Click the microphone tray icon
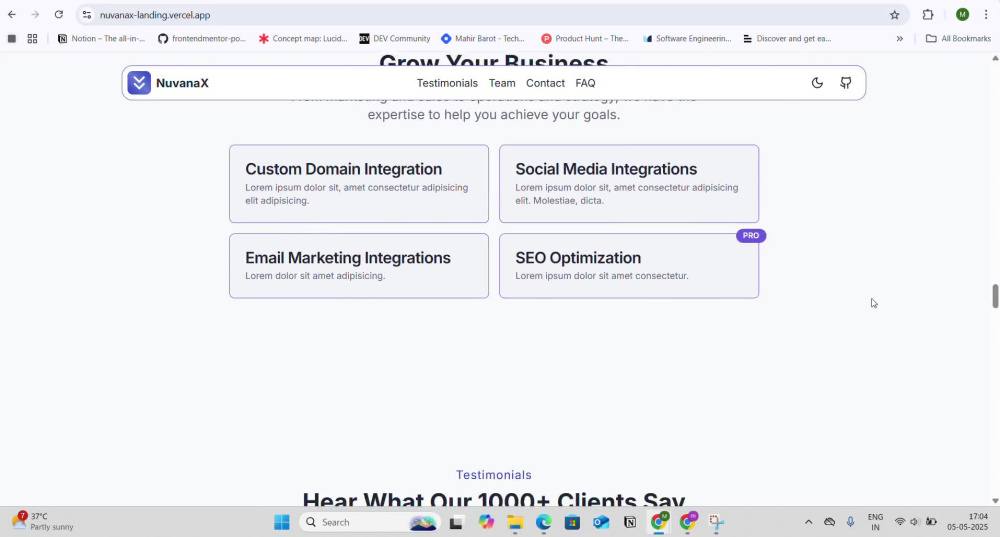The width and height of the screenshot is (1000, 537). [850, 522]
